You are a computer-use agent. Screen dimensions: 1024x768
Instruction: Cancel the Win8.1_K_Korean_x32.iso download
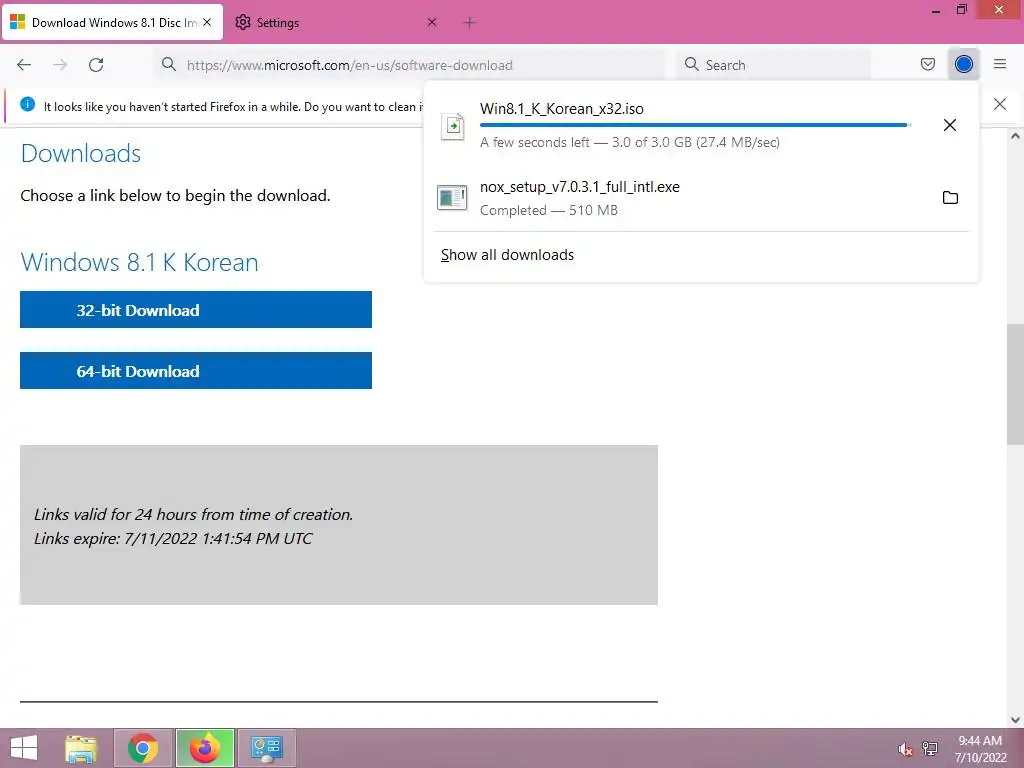(x=950, y=125)
